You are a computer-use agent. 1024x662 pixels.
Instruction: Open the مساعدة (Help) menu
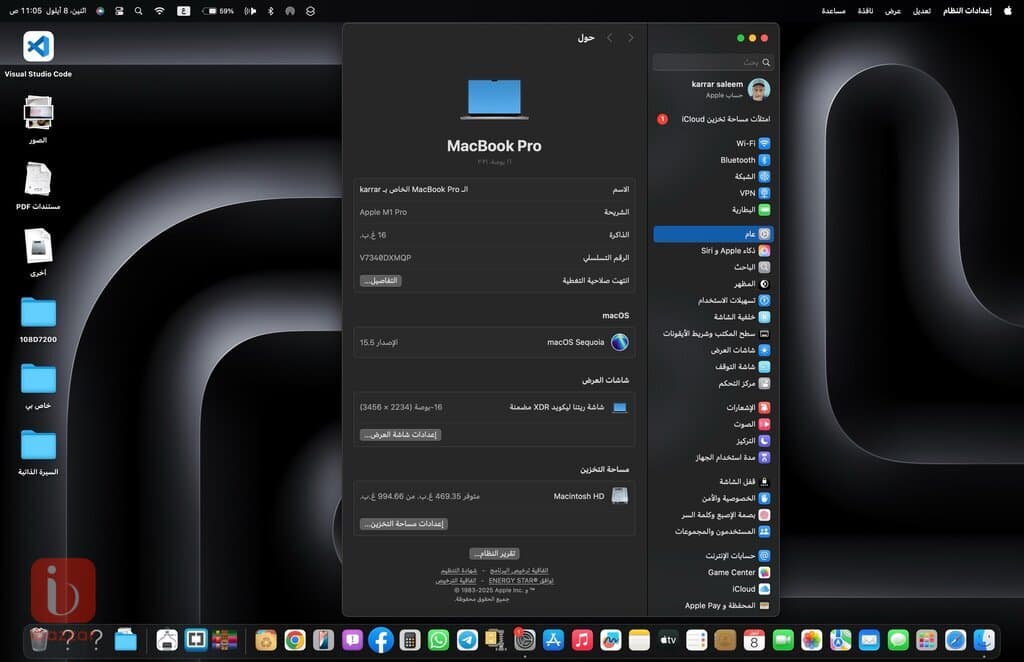(833, 10)
